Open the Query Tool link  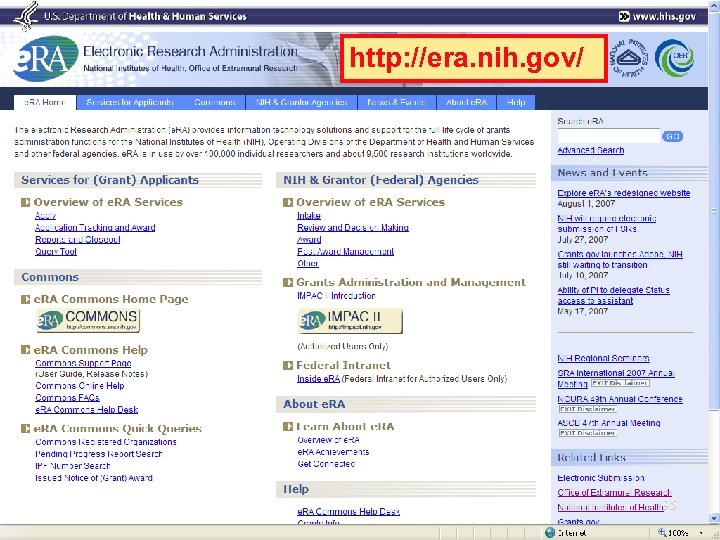pos(56,252)
